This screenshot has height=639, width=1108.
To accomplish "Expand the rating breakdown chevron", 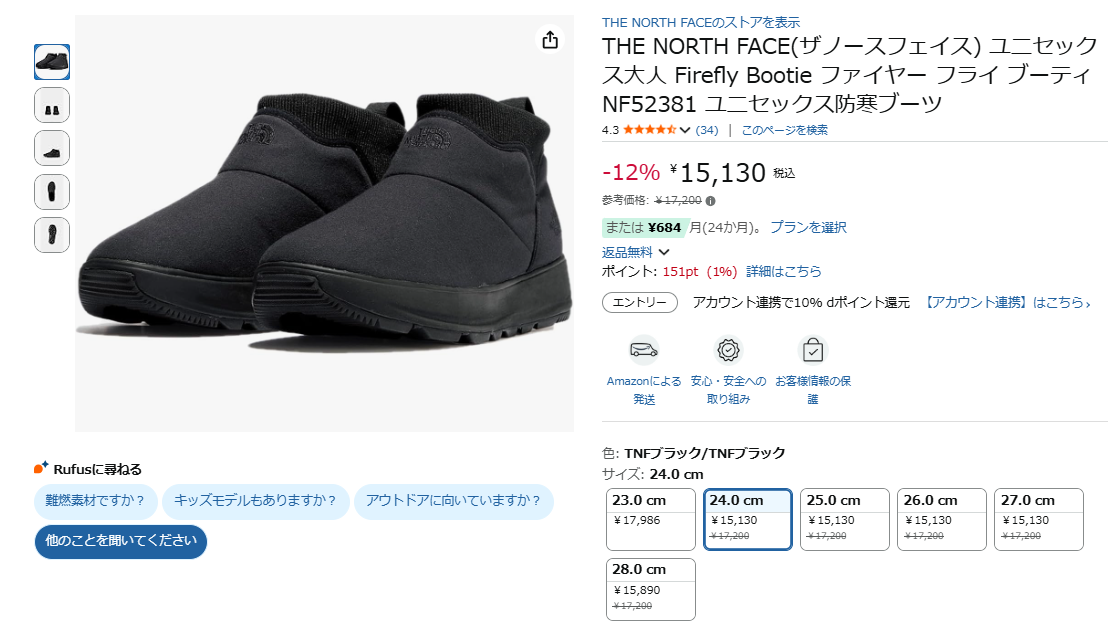I will click(685, 130).
